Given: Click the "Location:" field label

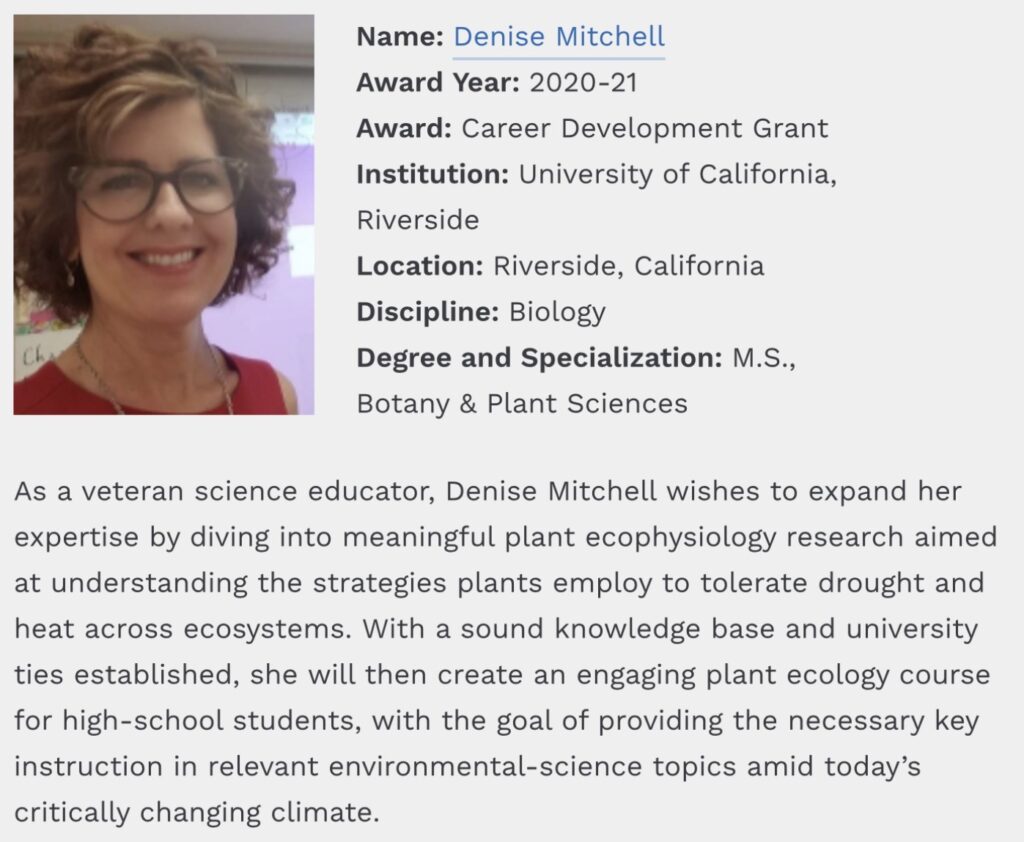Looking at the screenshot, I should coord(420,266).
